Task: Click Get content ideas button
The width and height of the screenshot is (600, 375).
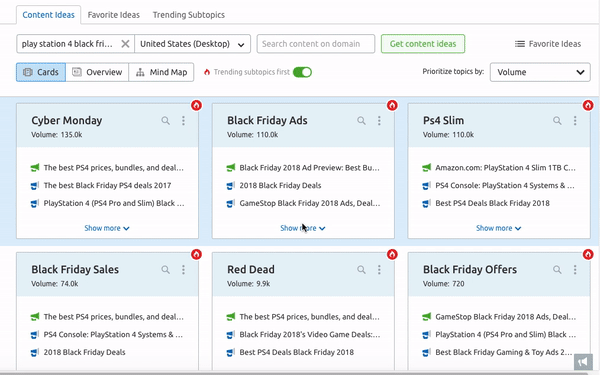Action: pos(423,44)
